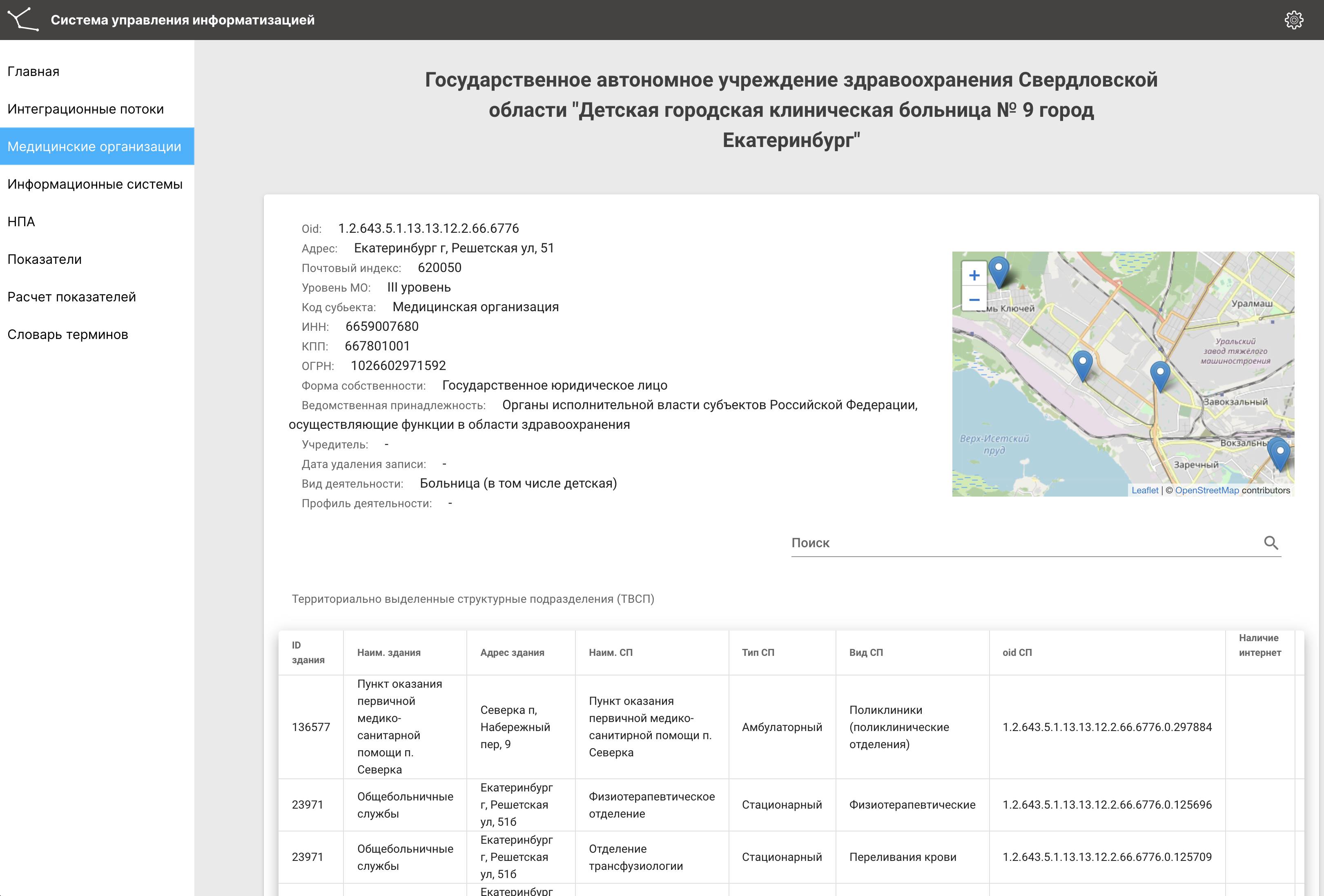Click header title Система управления информатизацией
This screenshot has width=1324, height=896.
pos(182,20)
